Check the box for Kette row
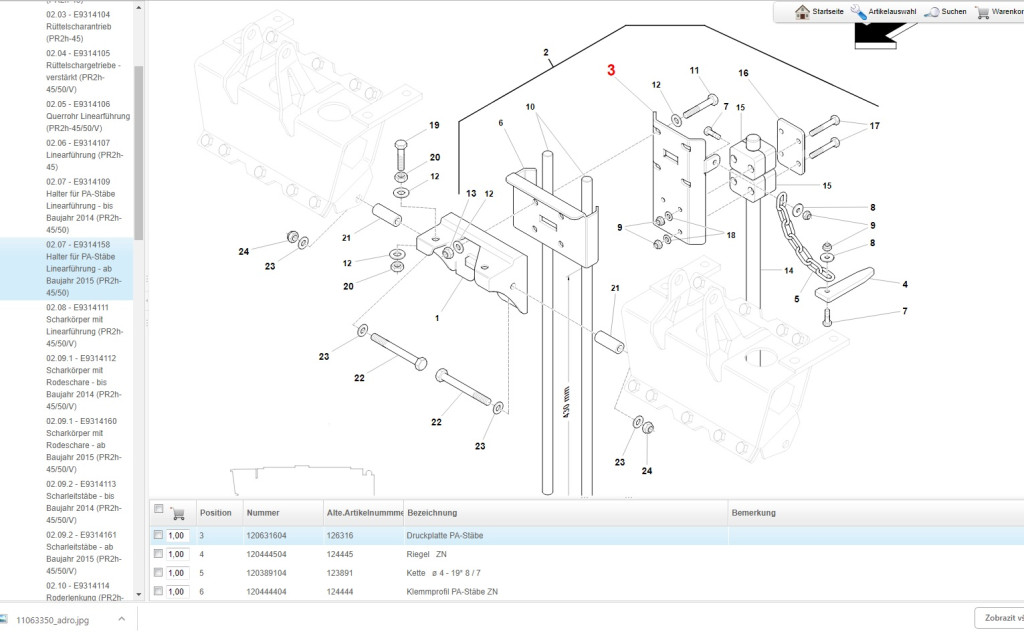Viewport: 1024px width, 634px height. point(158,573)
